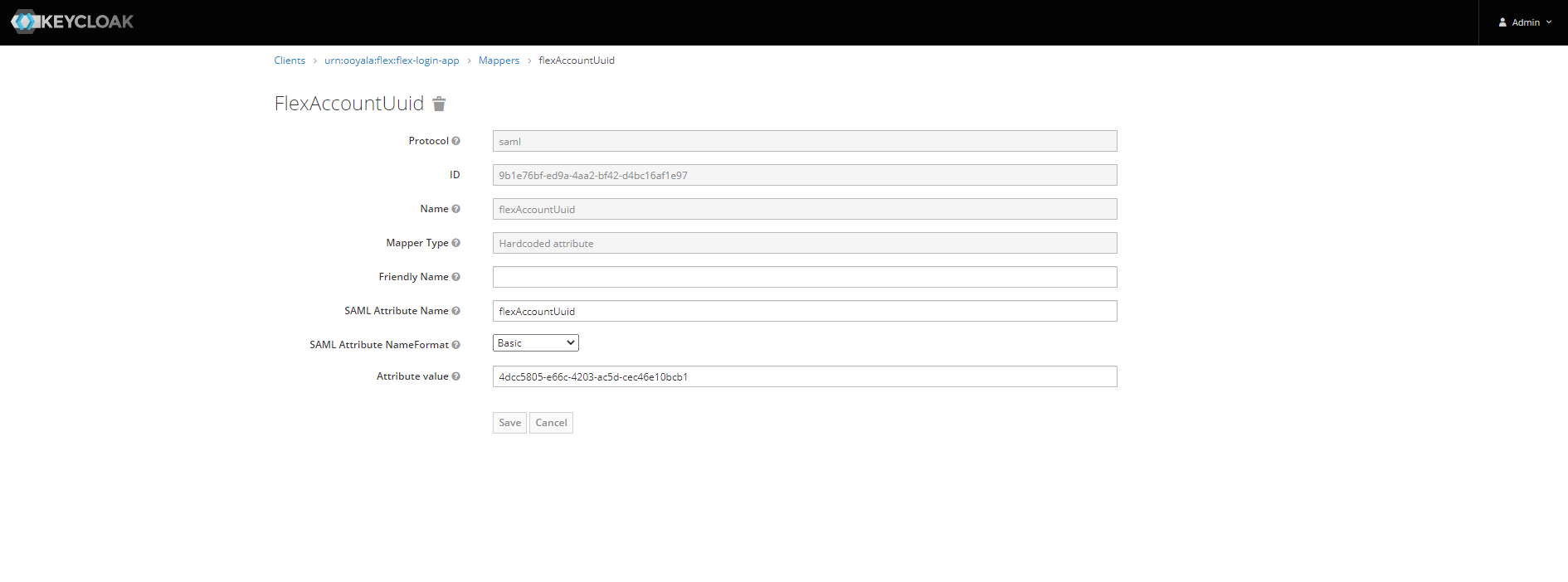
Task: Click the Friendly Name help icon
Action: [455, 277]
